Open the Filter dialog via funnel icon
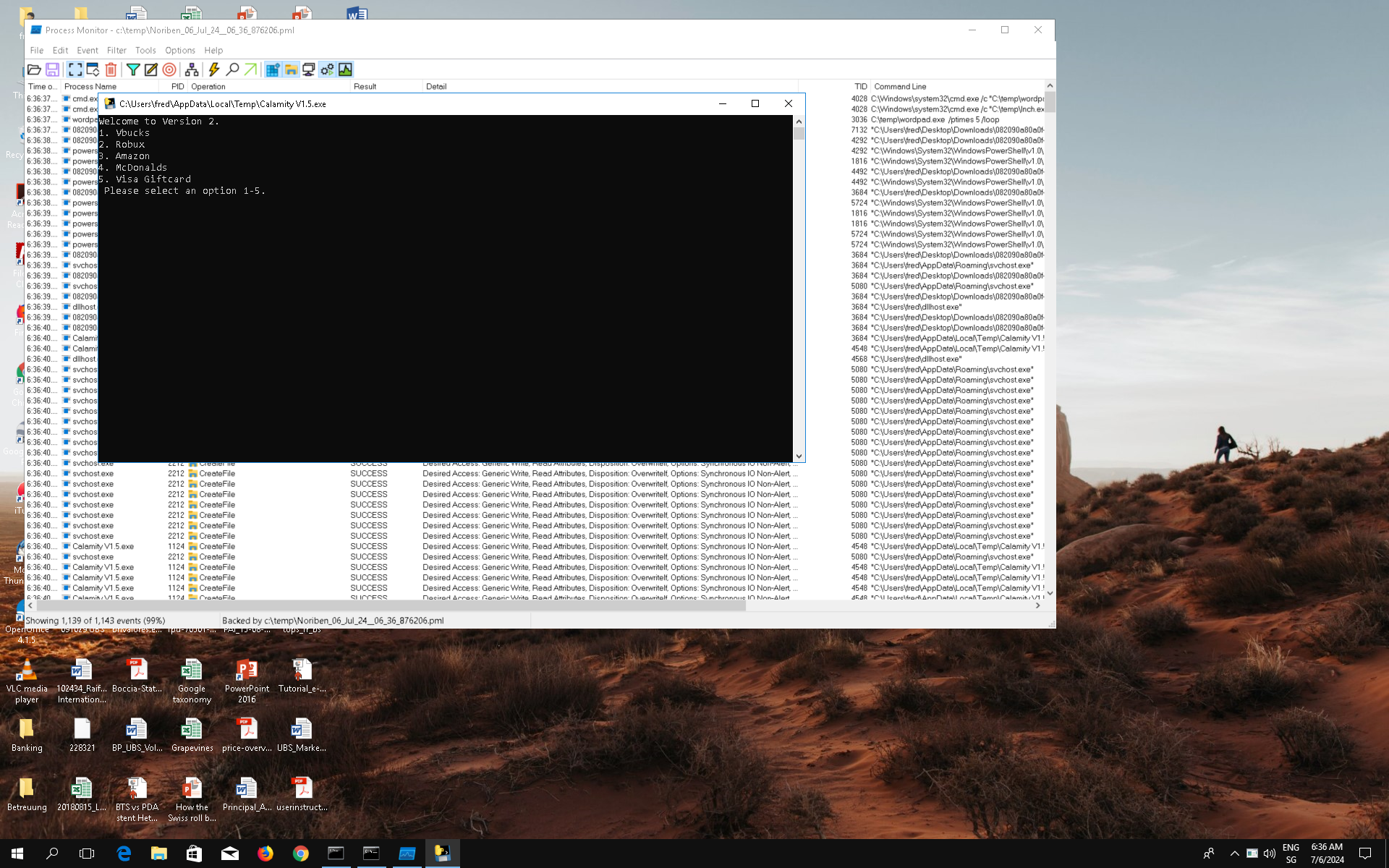This screenshot has height=868, width=1389. 133,69
